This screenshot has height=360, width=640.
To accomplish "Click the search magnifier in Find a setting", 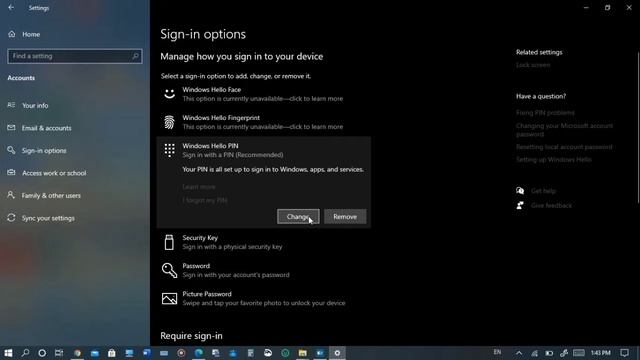I will 136,56.
